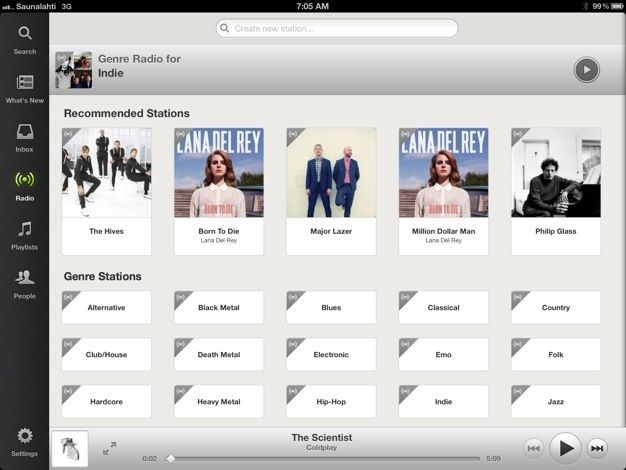This screenshot has height=470, width=626.
Task: Play Genre Radio for Indie station
Action: tap(586, 70)
